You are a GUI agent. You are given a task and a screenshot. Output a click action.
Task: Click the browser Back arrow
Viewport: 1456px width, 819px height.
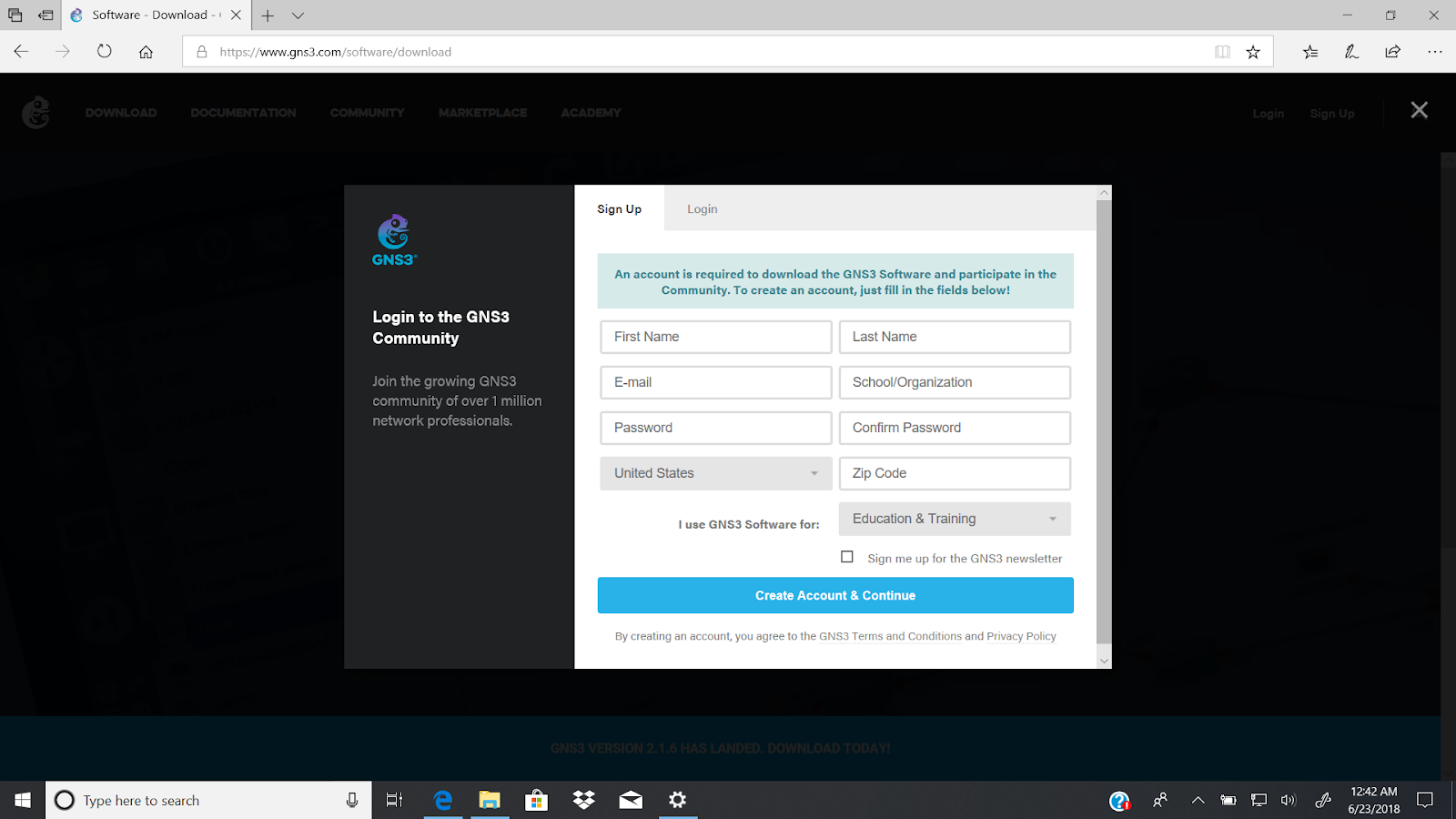coord(21,52)
